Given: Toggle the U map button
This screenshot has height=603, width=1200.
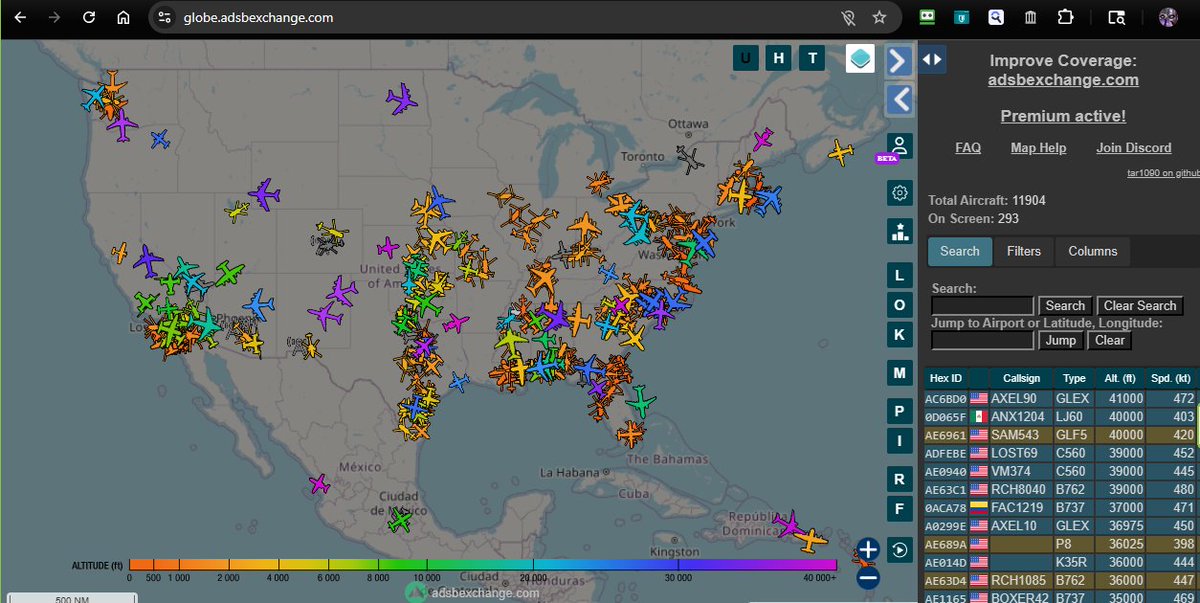Looking at the screenshot, I should click(745, 58).
